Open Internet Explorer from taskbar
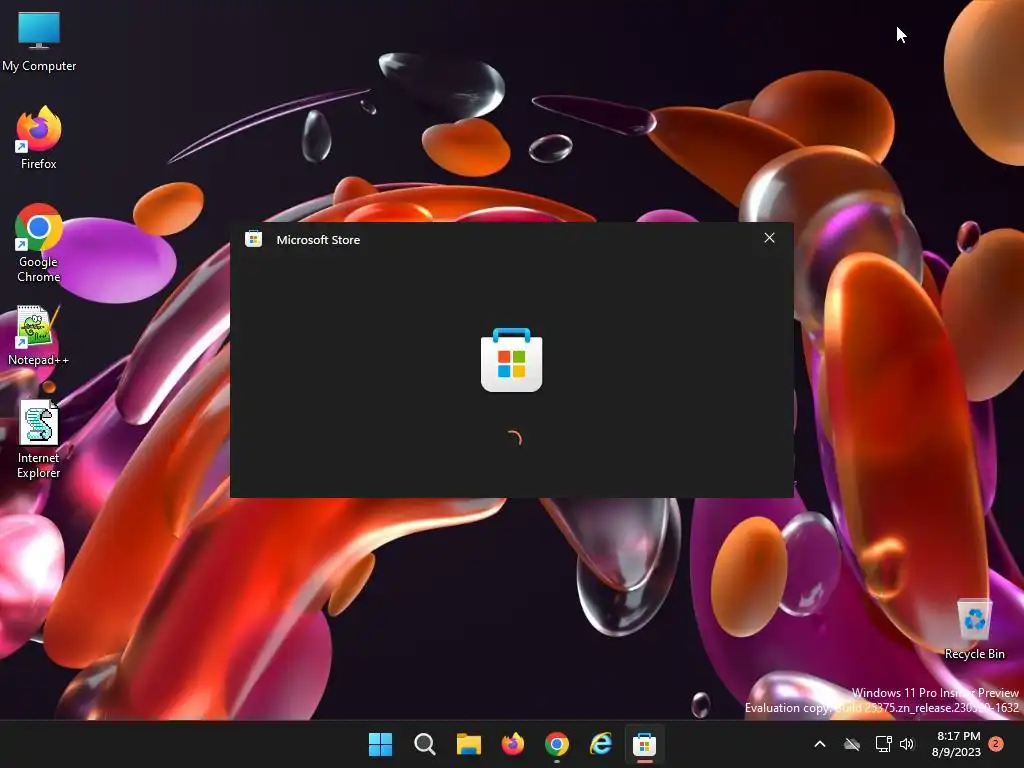This screenshot has width=1024, height=768. tap(600, 744)
